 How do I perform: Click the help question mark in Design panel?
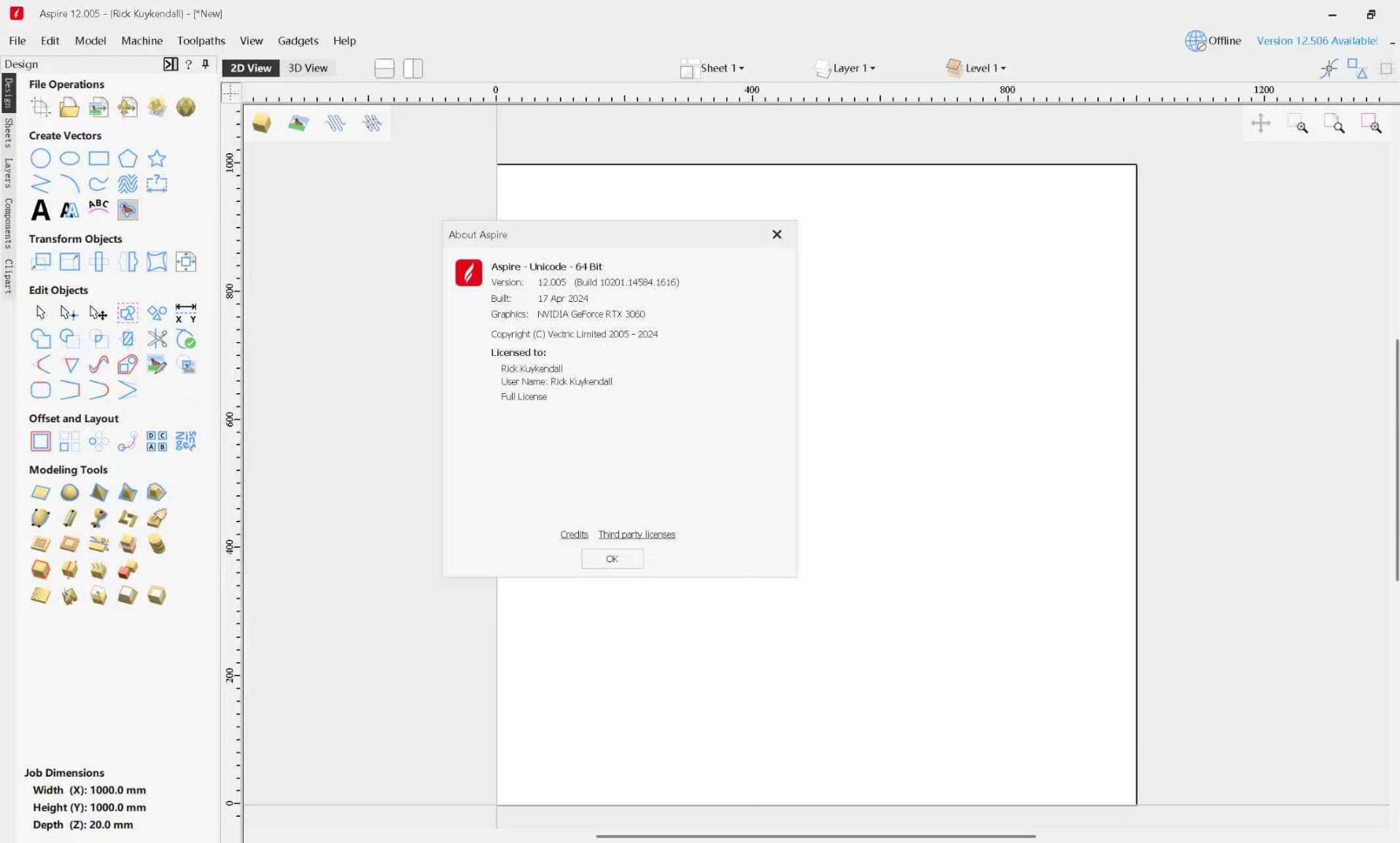[189, 64]
